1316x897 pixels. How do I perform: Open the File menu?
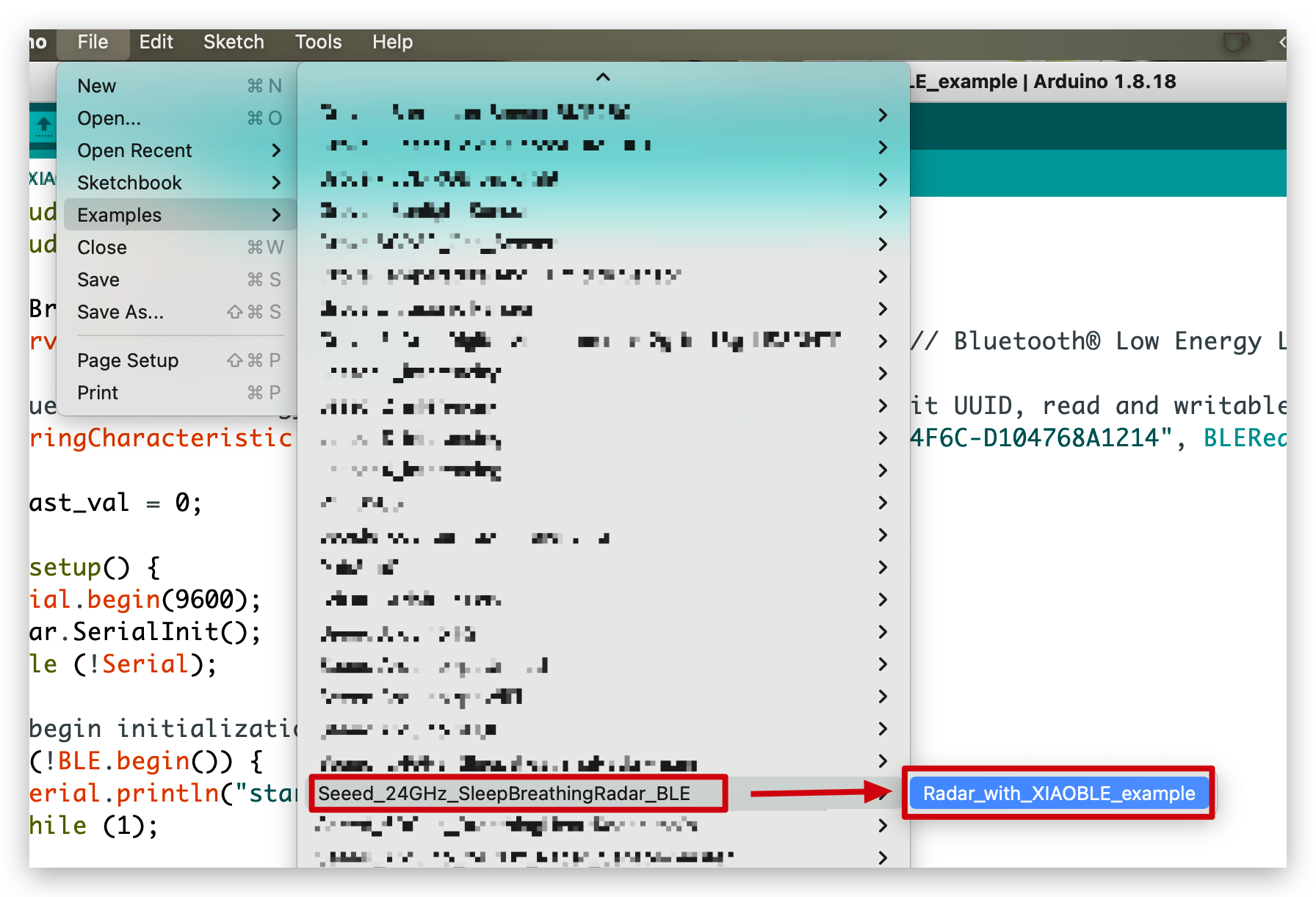93,43
